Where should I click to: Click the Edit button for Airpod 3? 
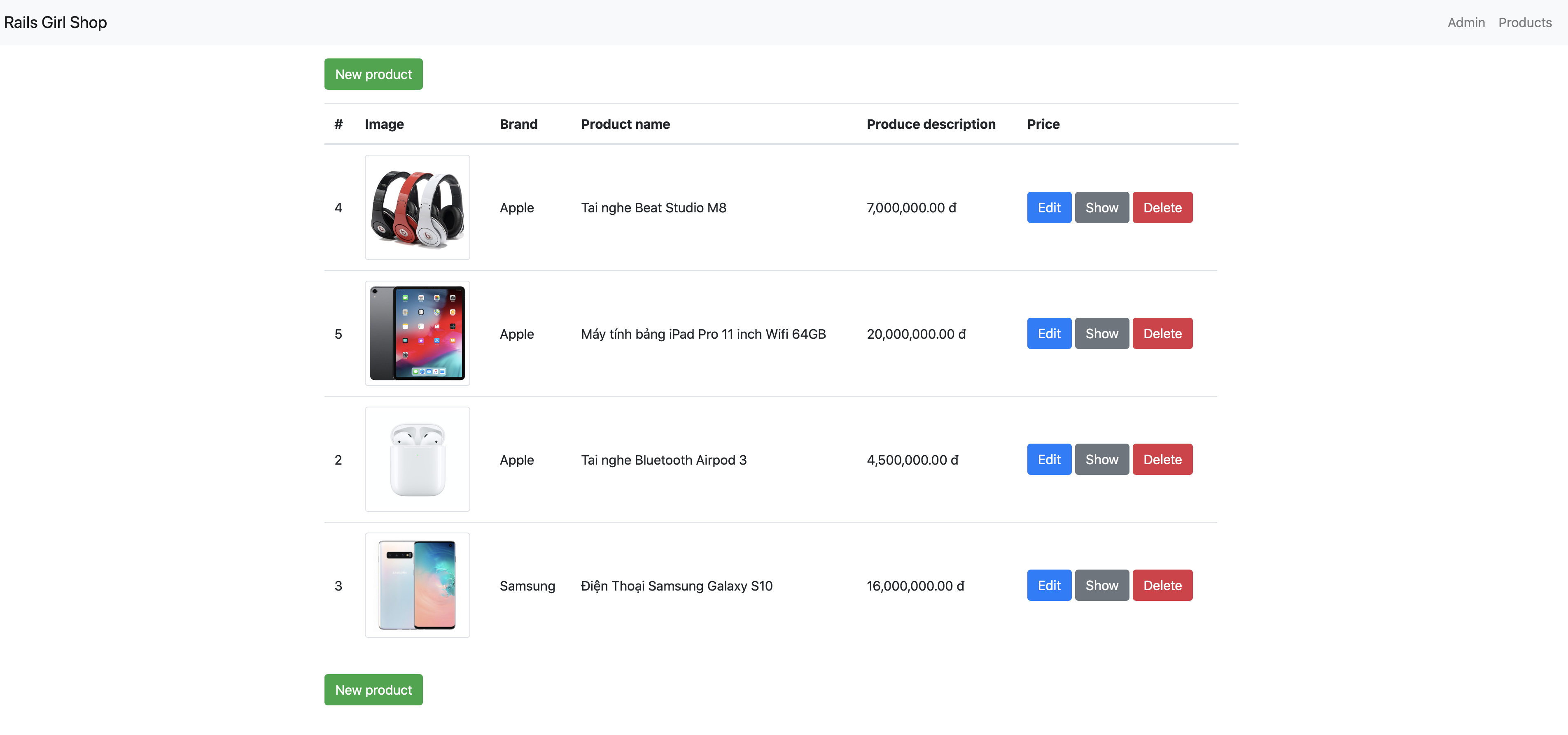point(1049,459)
